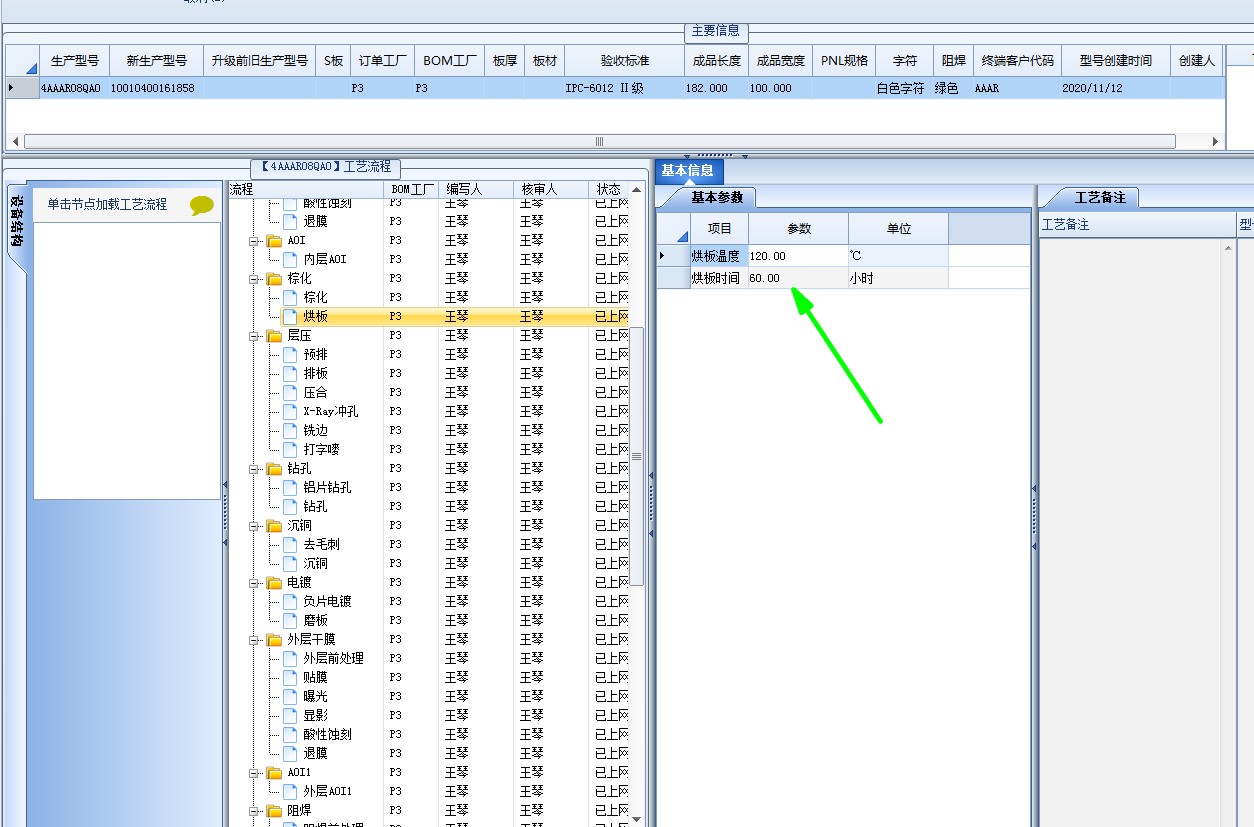This screenshot has height=827, width=1254.
Task: Select the 棕化 child process step
Action: (x=315, y=297)
